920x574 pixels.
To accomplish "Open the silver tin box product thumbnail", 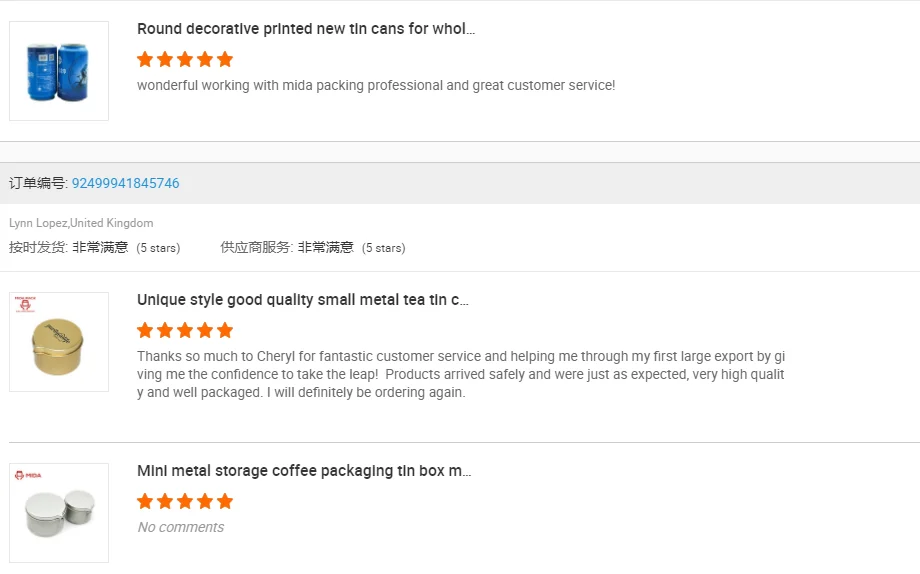I will (x=59, y=513).
